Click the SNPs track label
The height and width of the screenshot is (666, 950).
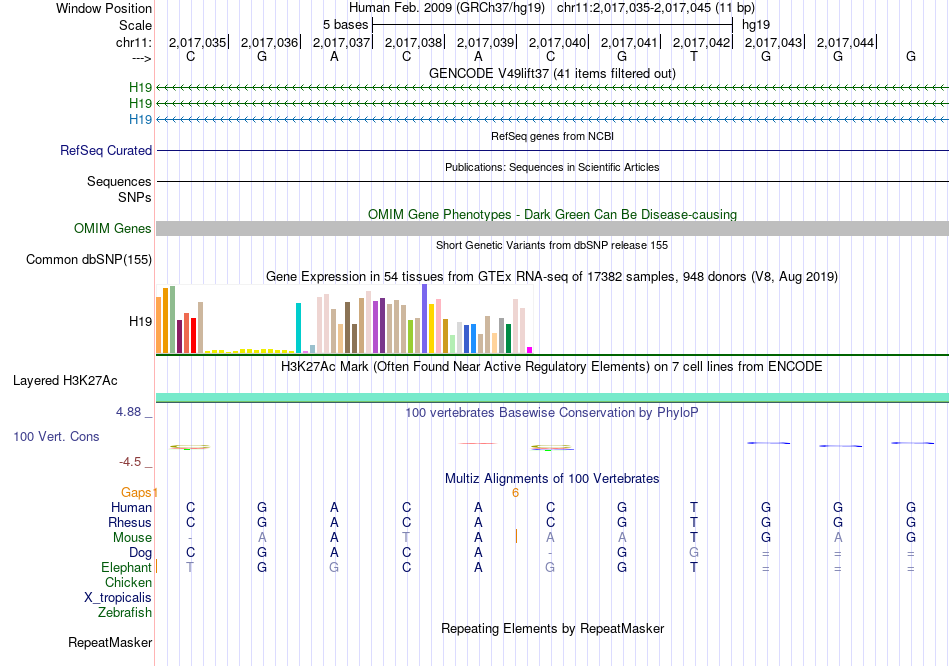pos(135,197)
